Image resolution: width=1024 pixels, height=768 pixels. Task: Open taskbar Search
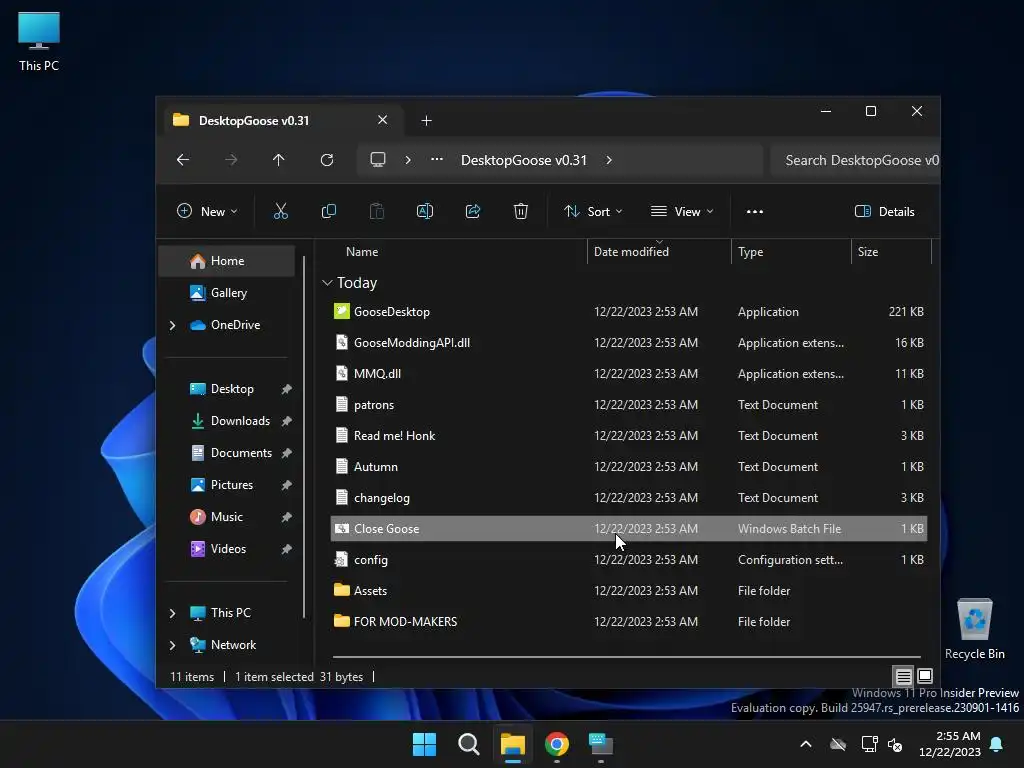[468, 744]
